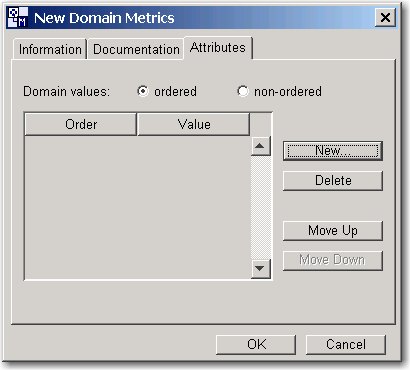Click the Move Down button

333,260
